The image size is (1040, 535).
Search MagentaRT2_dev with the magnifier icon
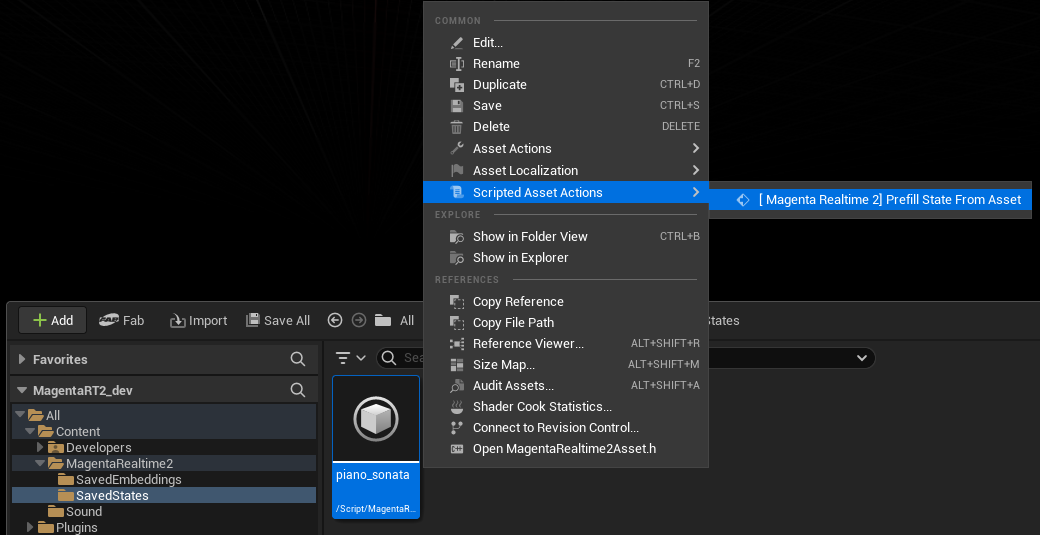298,390
